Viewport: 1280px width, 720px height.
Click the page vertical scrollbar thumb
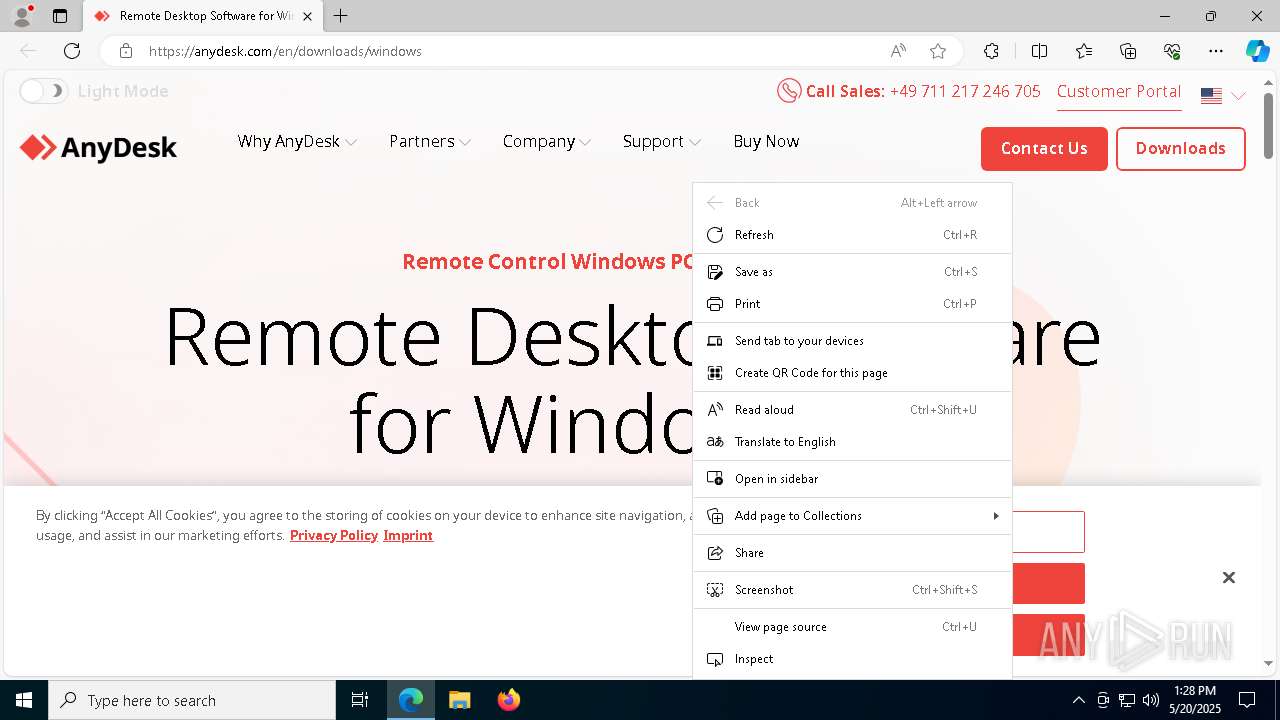coord(1269,126)
